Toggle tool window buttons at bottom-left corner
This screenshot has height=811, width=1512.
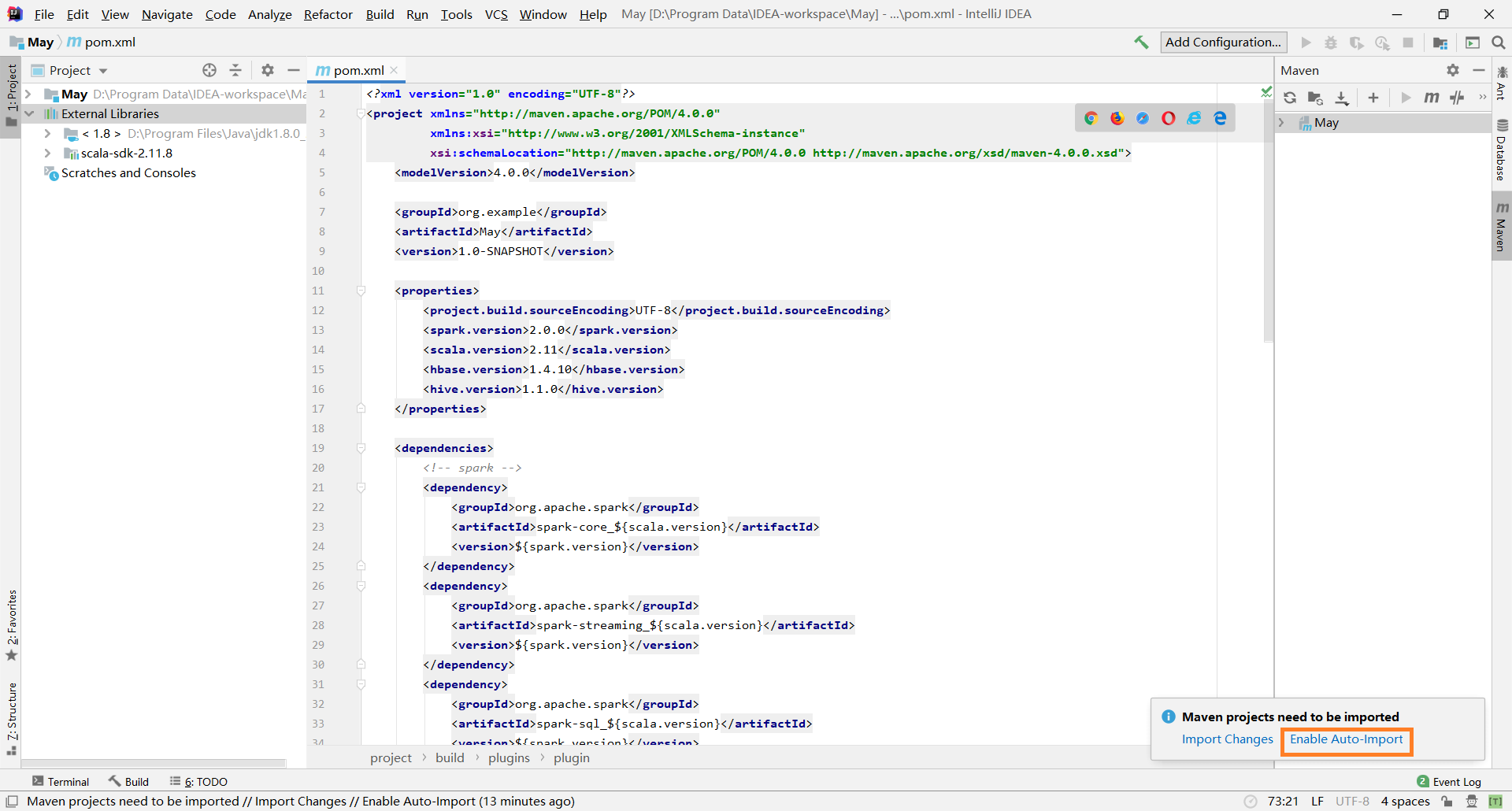12,802
